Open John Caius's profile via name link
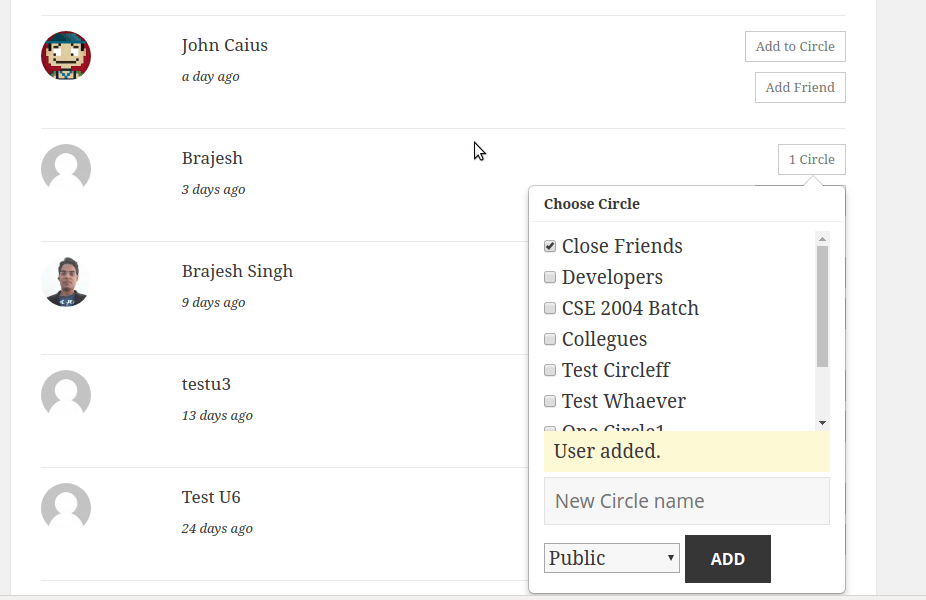This screenshot has height=600, width=926. tap(224, 45)
